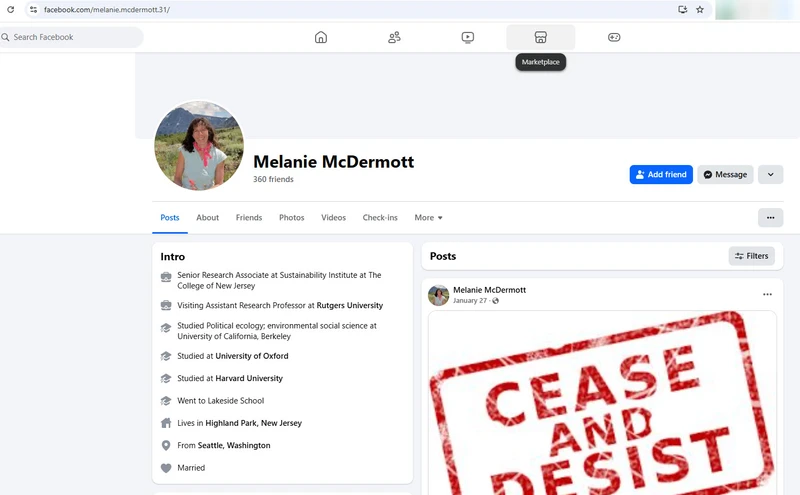Click location pin icon beside From Seattle

166,446
